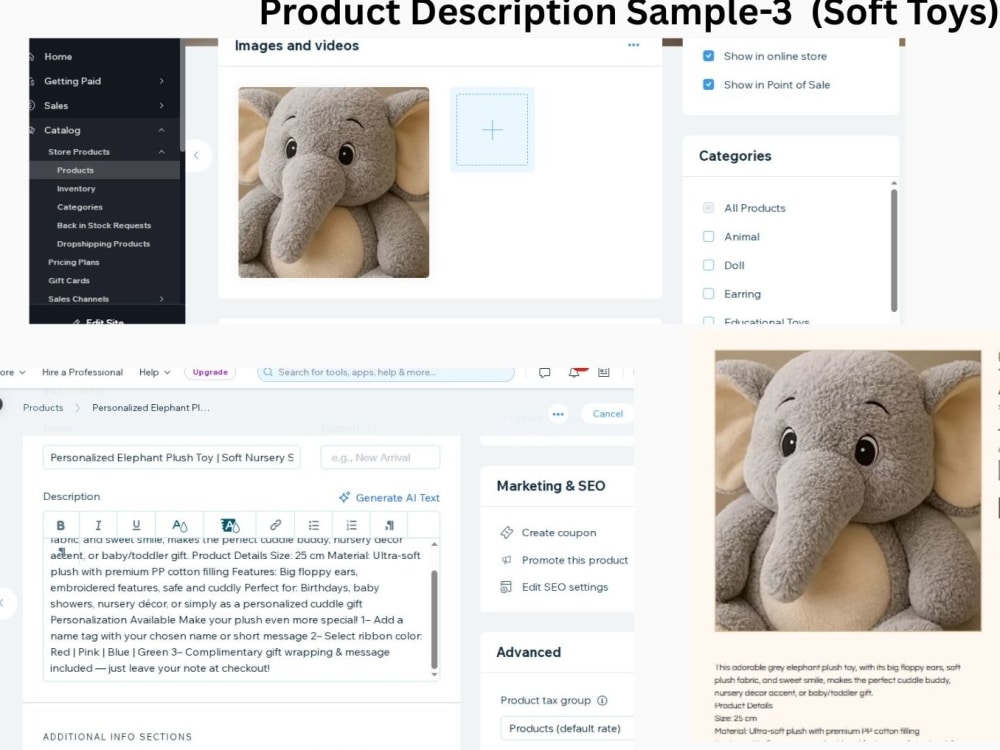Select elephant image thumbnail in Images and videos

(x=334, y=182)
